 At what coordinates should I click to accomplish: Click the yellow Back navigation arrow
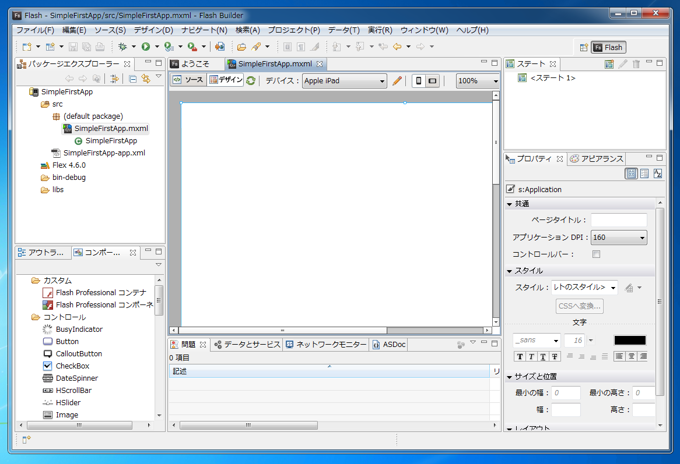pyautogui.click(x=397, y=46)
